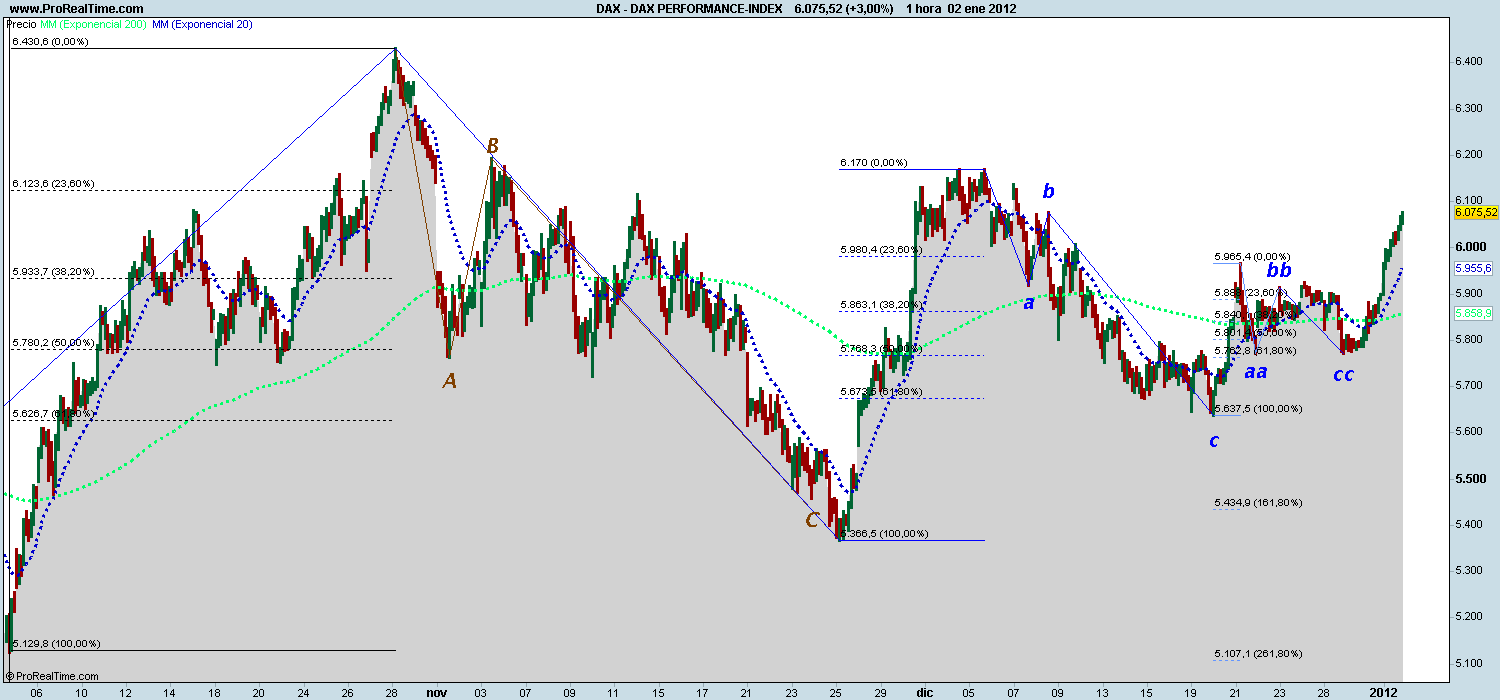
Task: Click the Fibonacci label 5.780,2 (50,00%)
Action: (x=54, y=343)
